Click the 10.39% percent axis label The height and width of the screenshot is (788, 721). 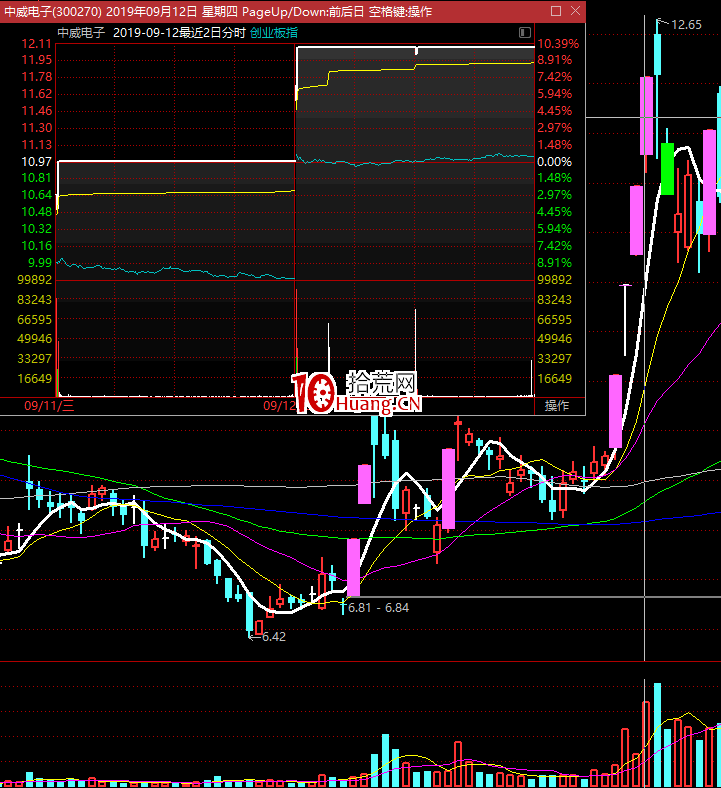[558, 44]
